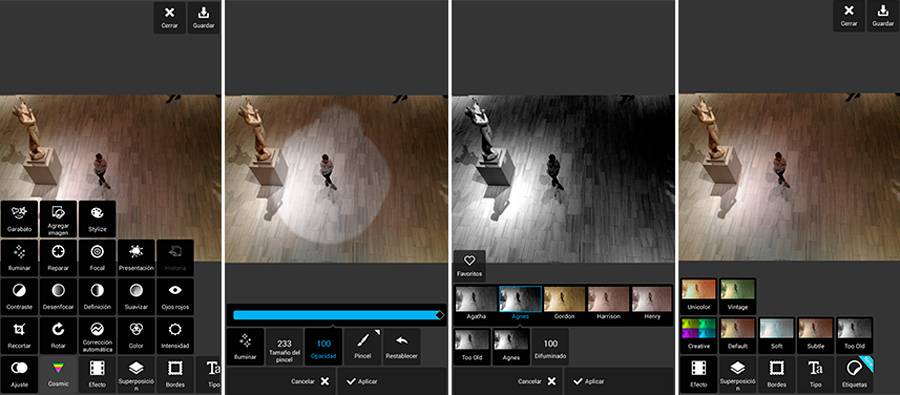This screenshot has width=900, height=395.
Task: Tap the Restablecer reset arrow
Action: (x=402, y=347)
